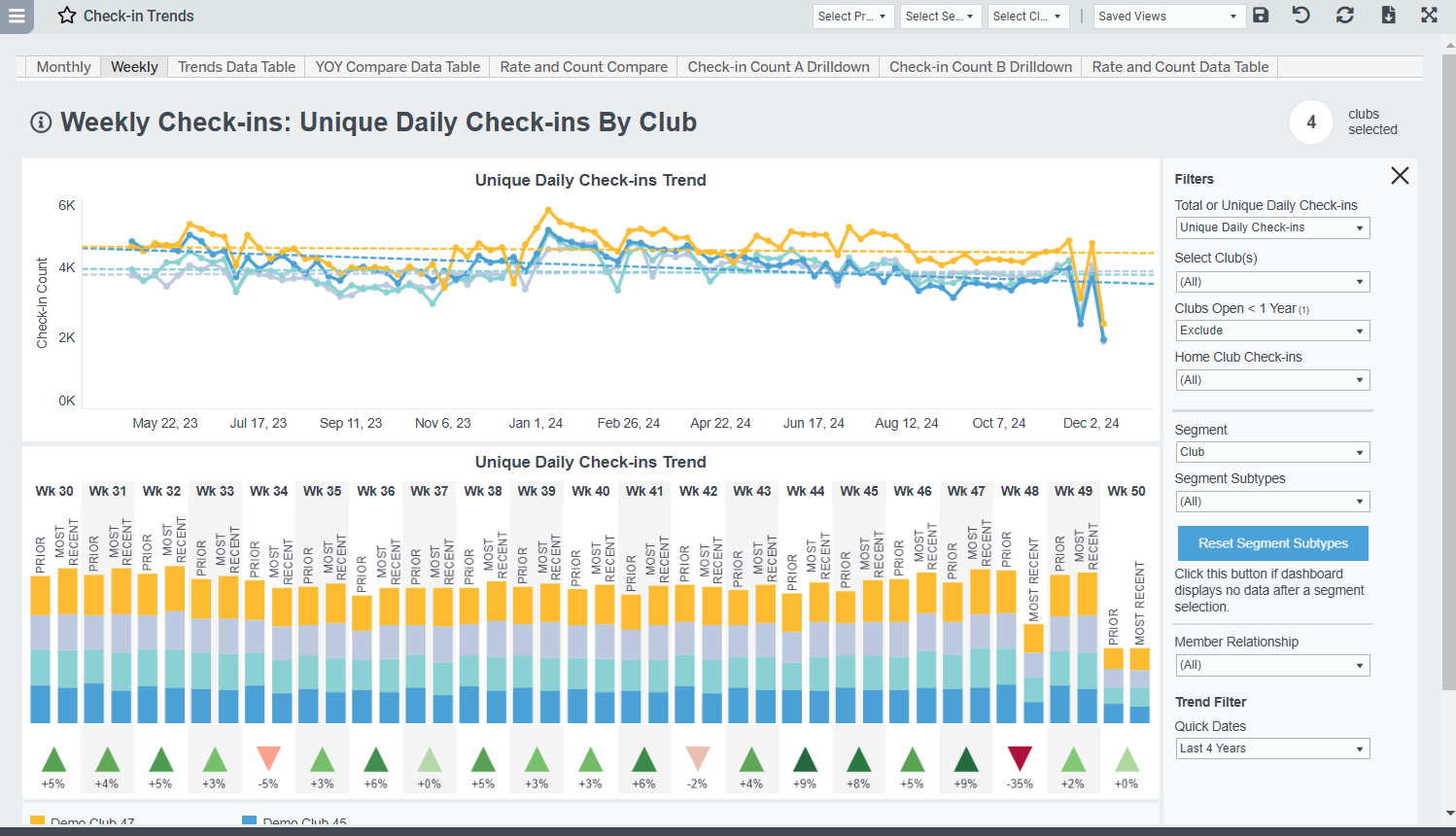1456x836 pixels.
Task: Open the Select Pr... dropdown
Action: [x=853, y=17]
